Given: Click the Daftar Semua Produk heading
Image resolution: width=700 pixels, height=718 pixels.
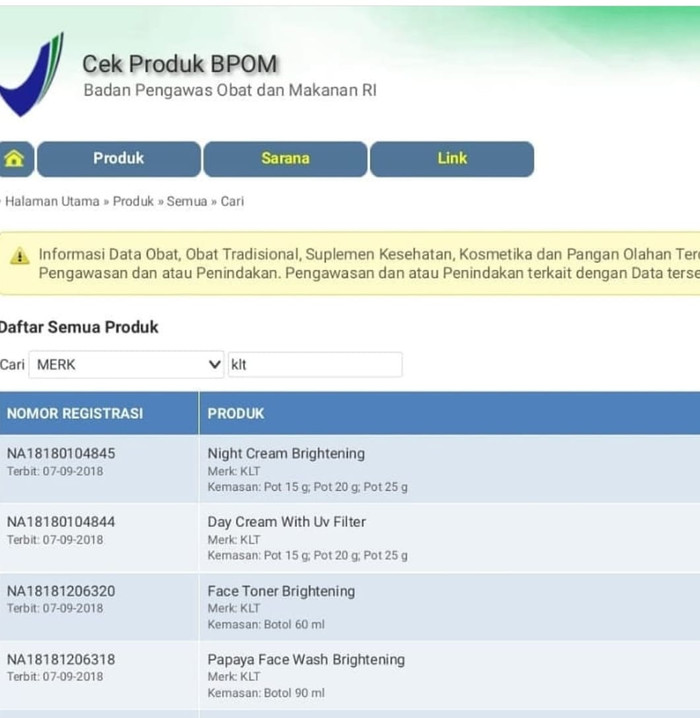Looking at the screenshot, I should pyautogui.click(x=79, y=327).
